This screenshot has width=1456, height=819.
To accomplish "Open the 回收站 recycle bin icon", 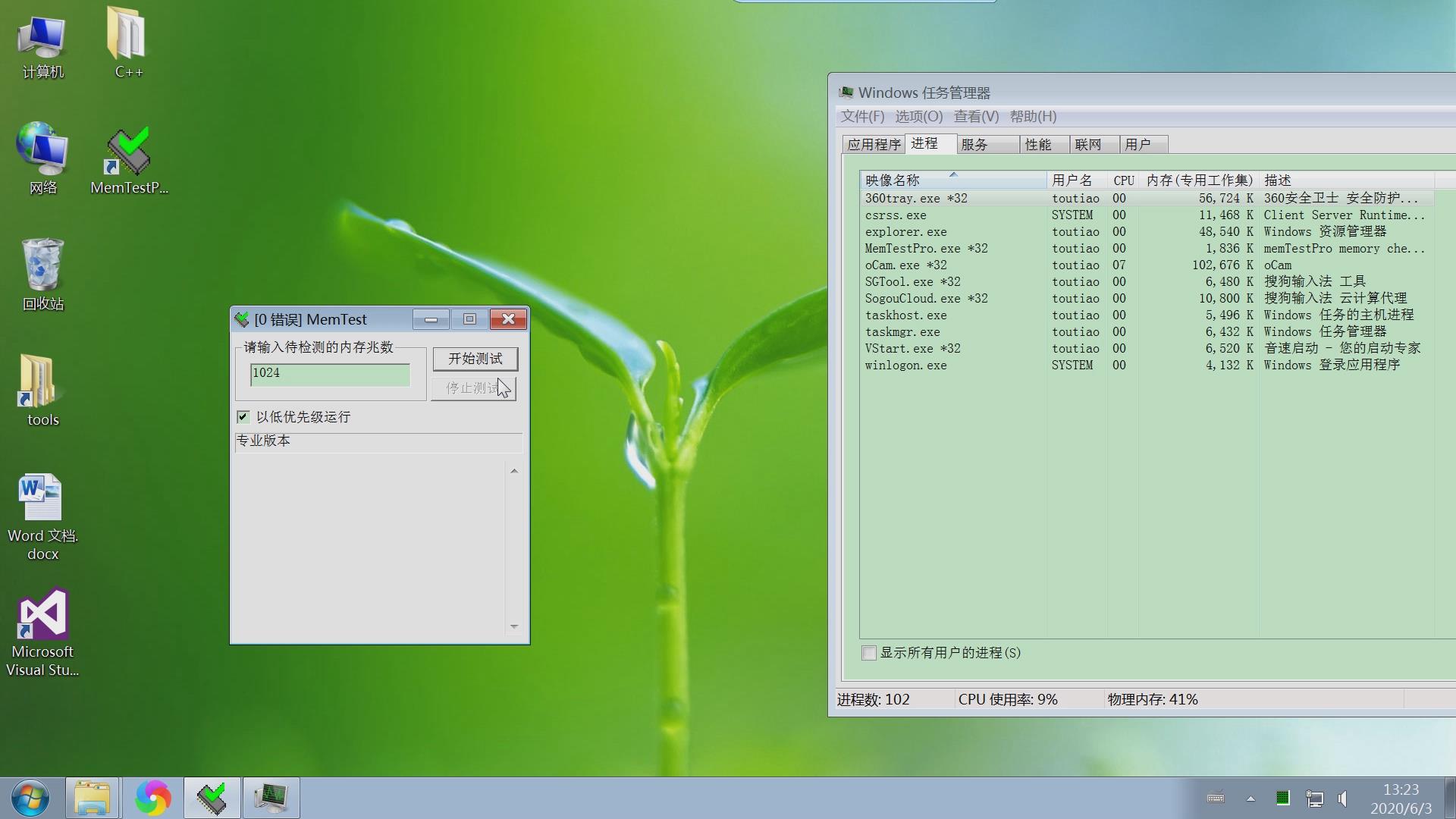I will point(42,265).
